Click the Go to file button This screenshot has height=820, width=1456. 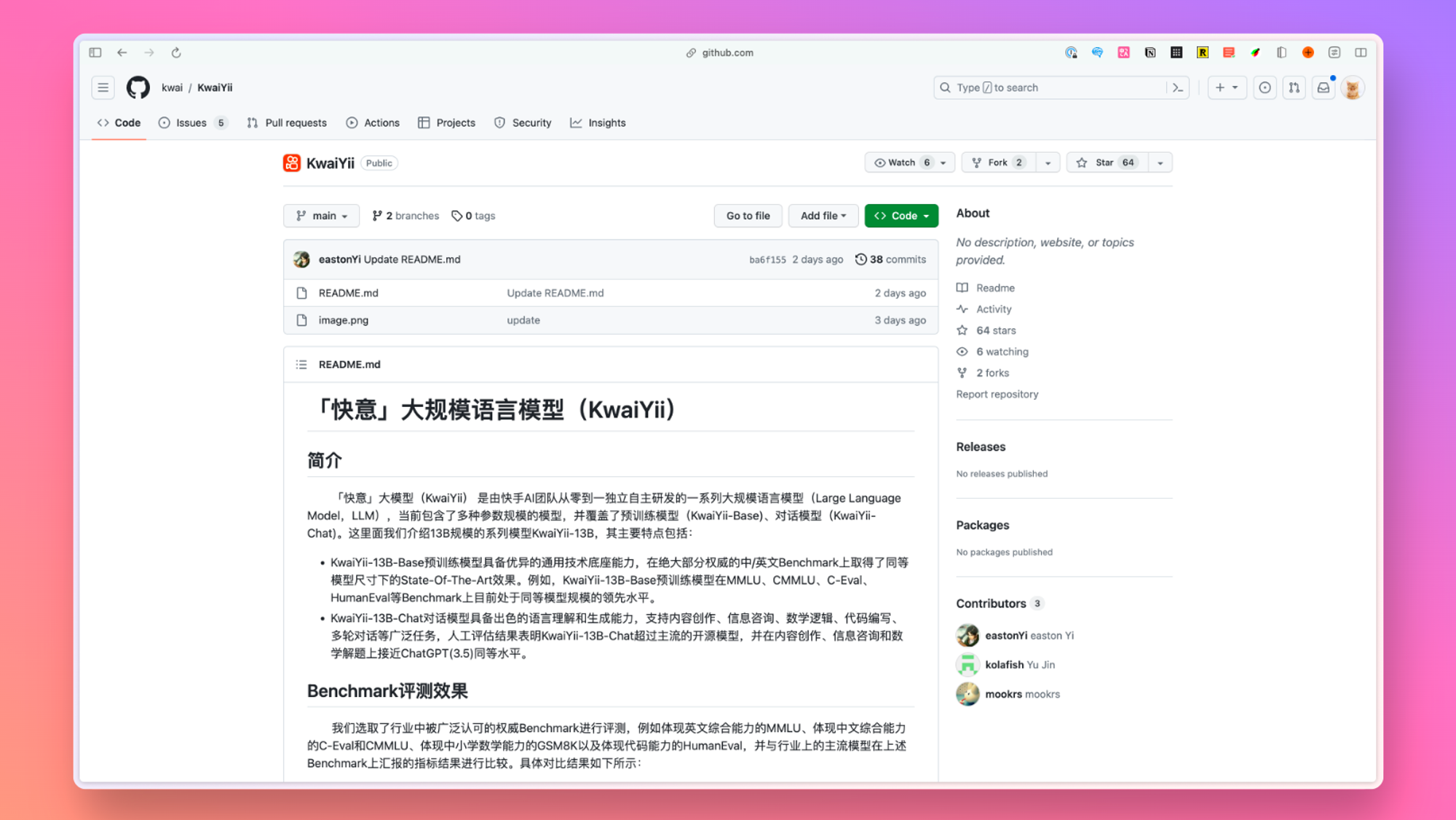click(748, 216)
